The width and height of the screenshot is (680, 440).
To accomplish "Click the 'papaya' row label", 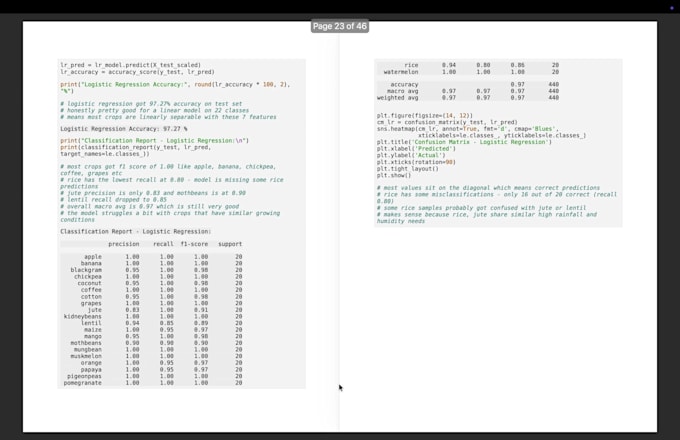I will 91,370.
